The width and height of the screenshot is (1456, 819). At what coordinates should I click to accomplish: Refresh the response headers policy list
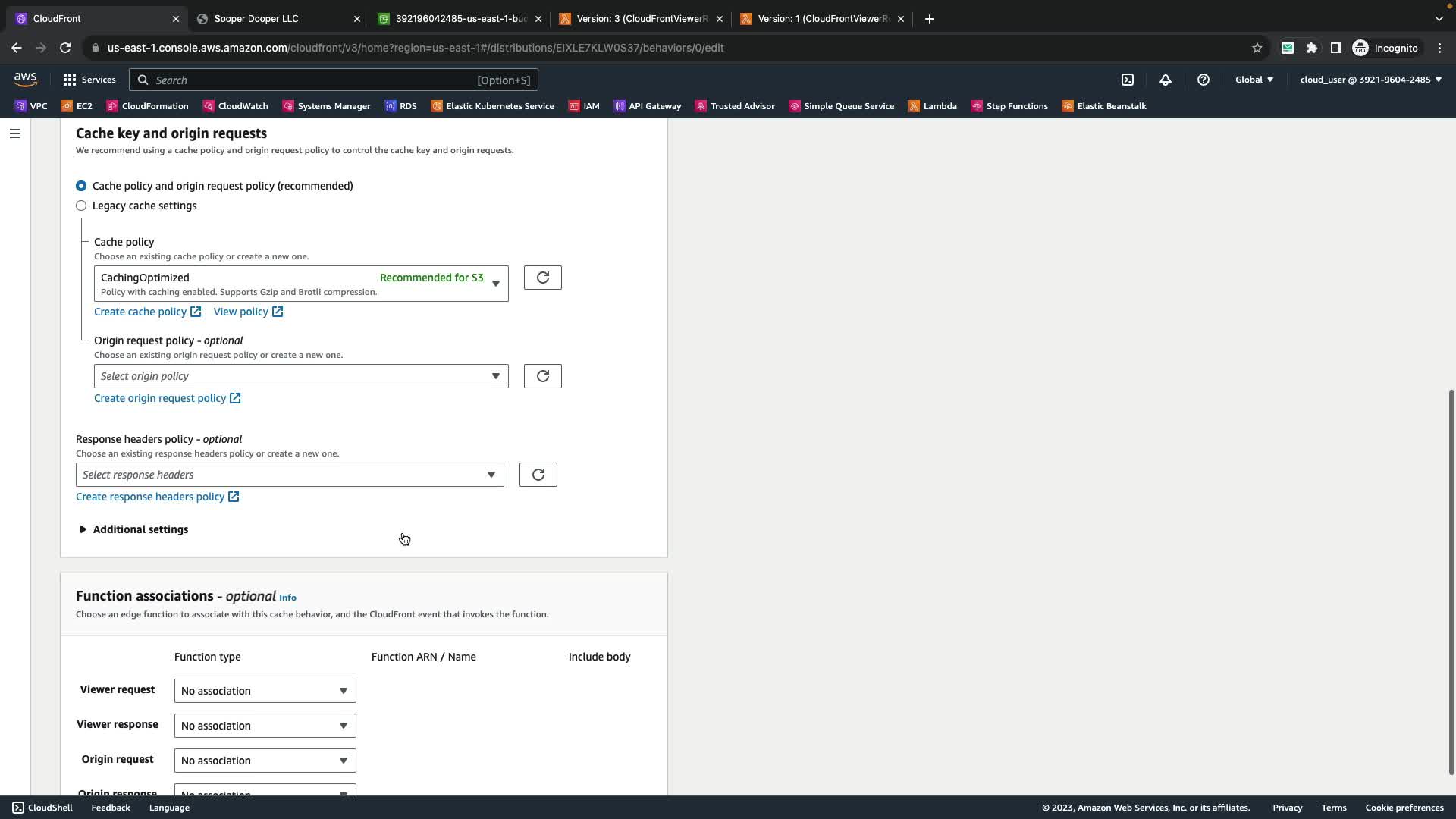(538, 475)
